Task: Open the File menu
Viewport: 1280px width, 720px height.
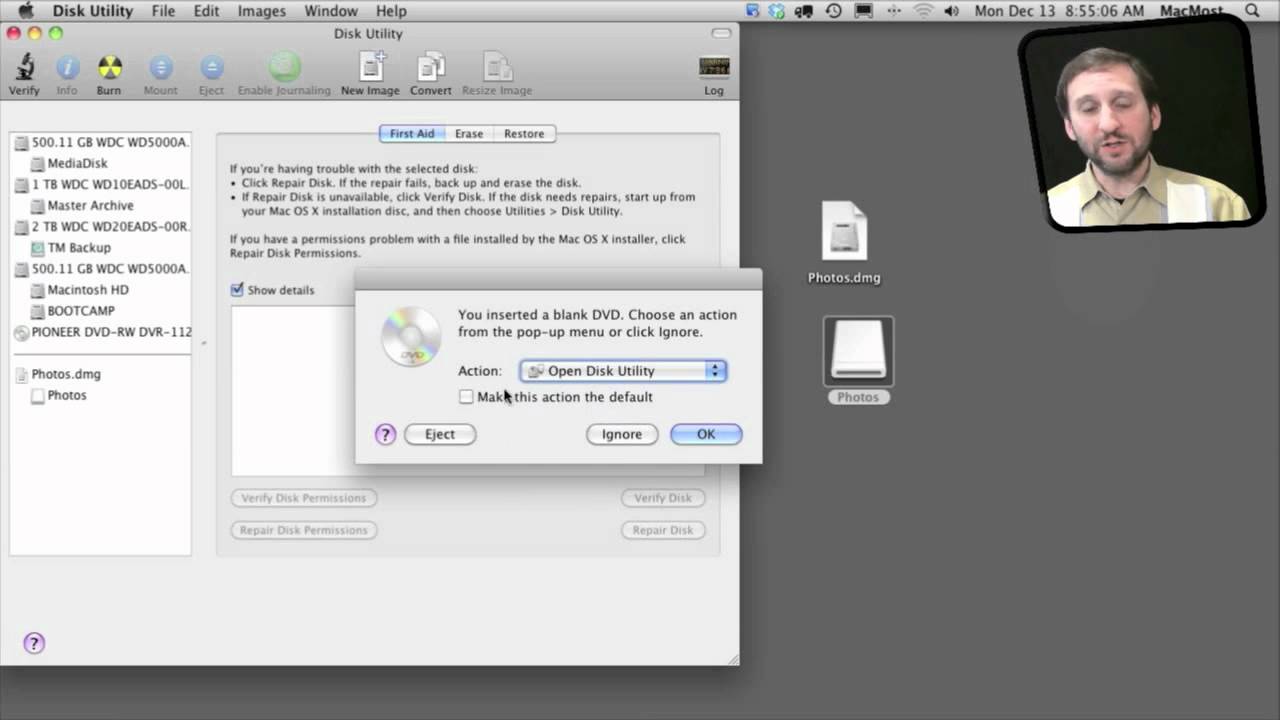Action: click(163, 11)
